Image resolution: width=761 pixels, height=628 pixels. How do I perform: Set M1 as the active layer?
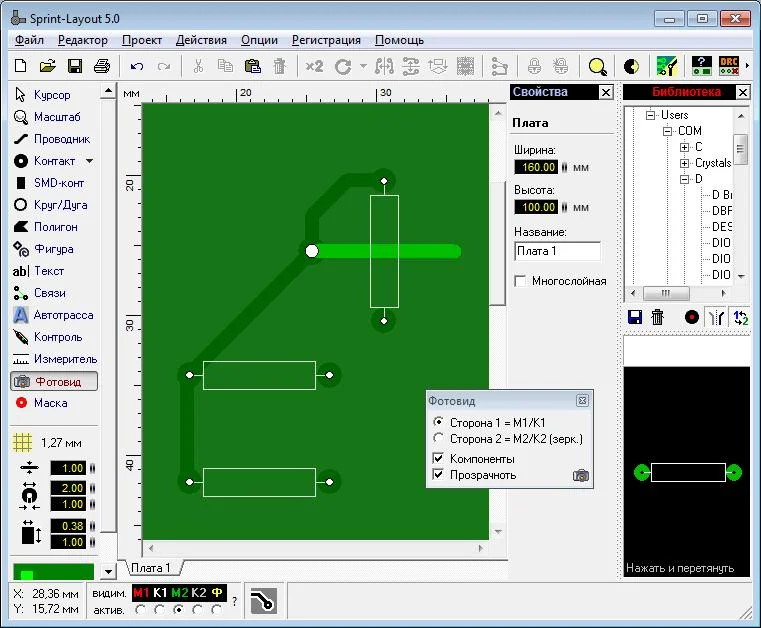(x=140, y=610)
